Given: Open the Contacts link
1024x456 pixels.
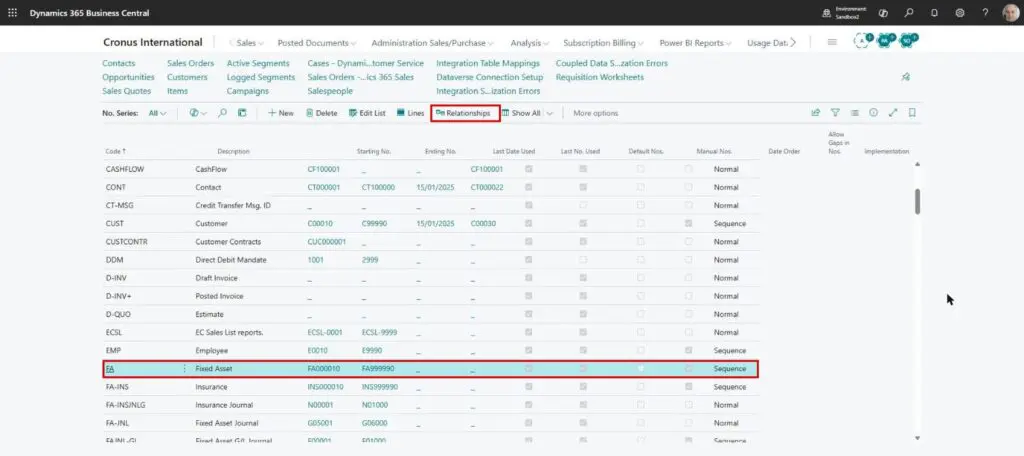Looking at the screenshot, I should pos(119,63).
